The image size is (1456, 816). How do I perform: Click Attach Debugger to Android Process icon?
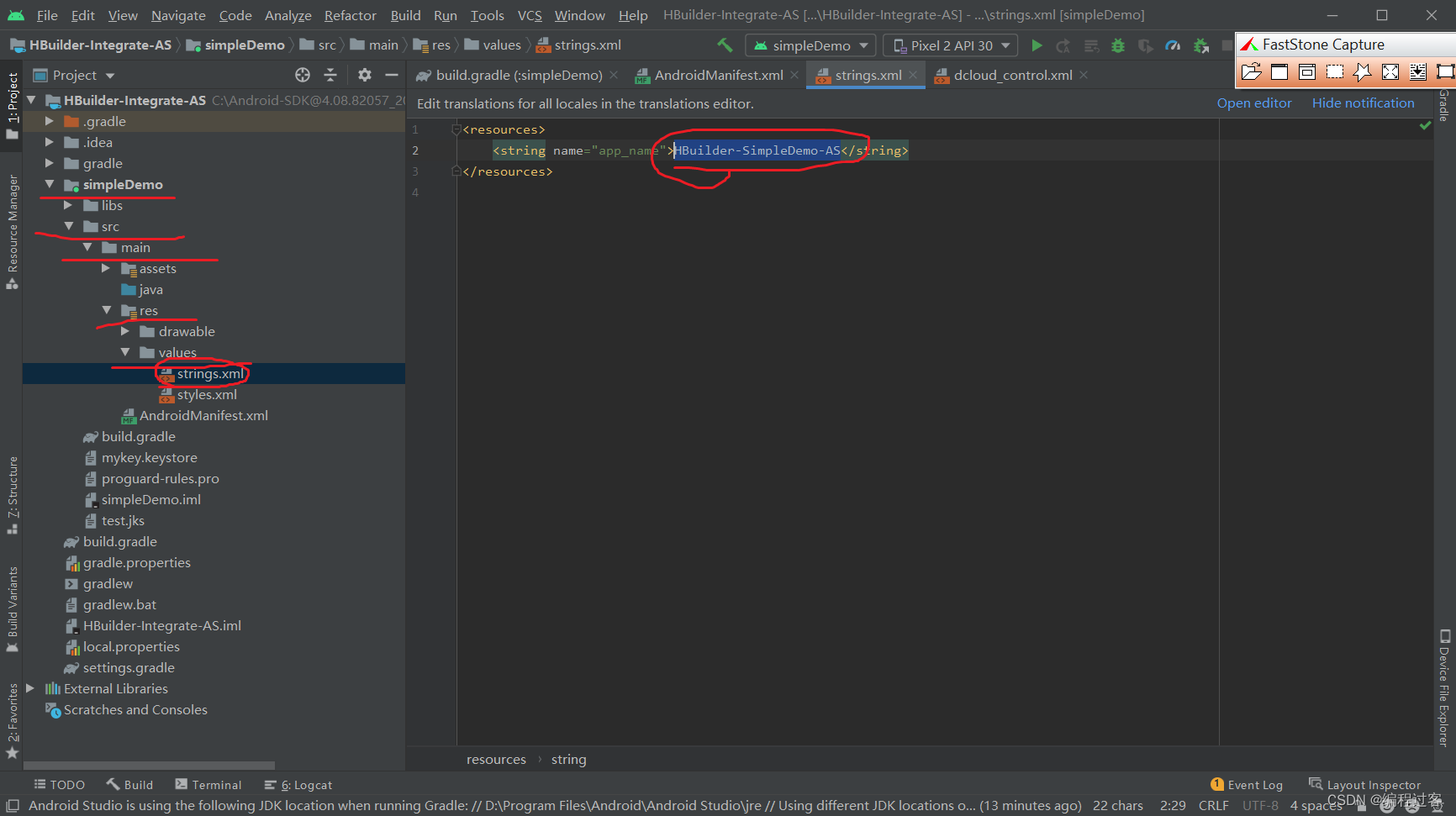[x=1201, y=45]
